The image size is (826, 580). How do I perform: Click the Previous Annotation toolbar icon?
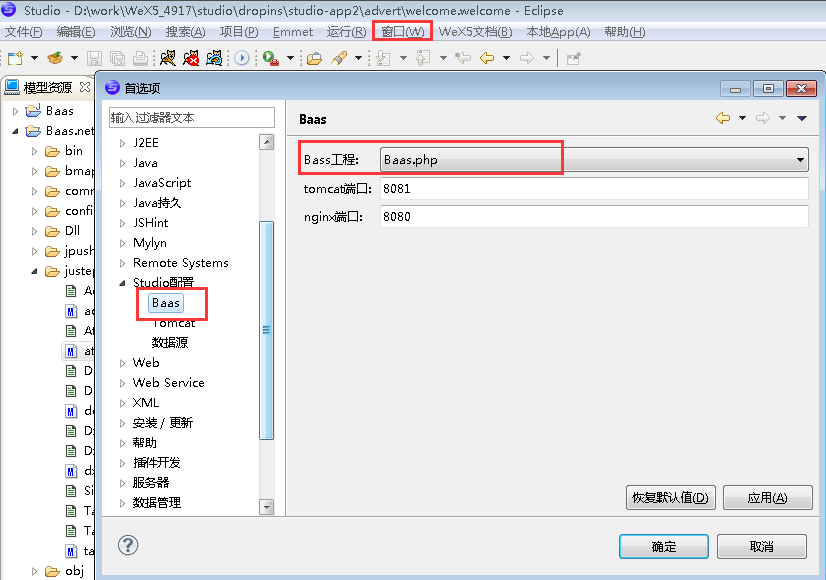(423, 58)
